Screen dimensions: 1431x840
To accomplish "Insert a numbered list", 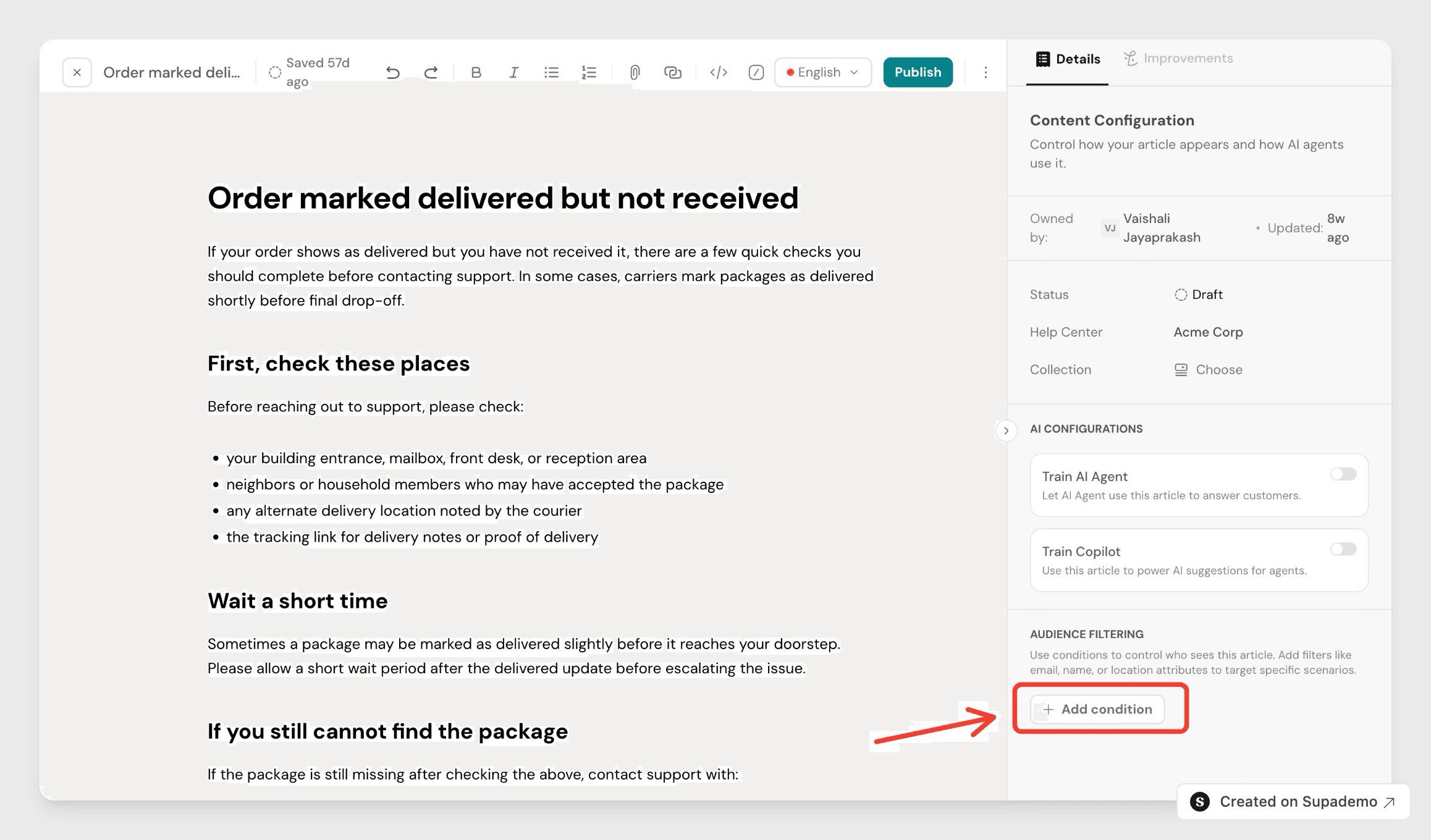I will coord(589,72).
